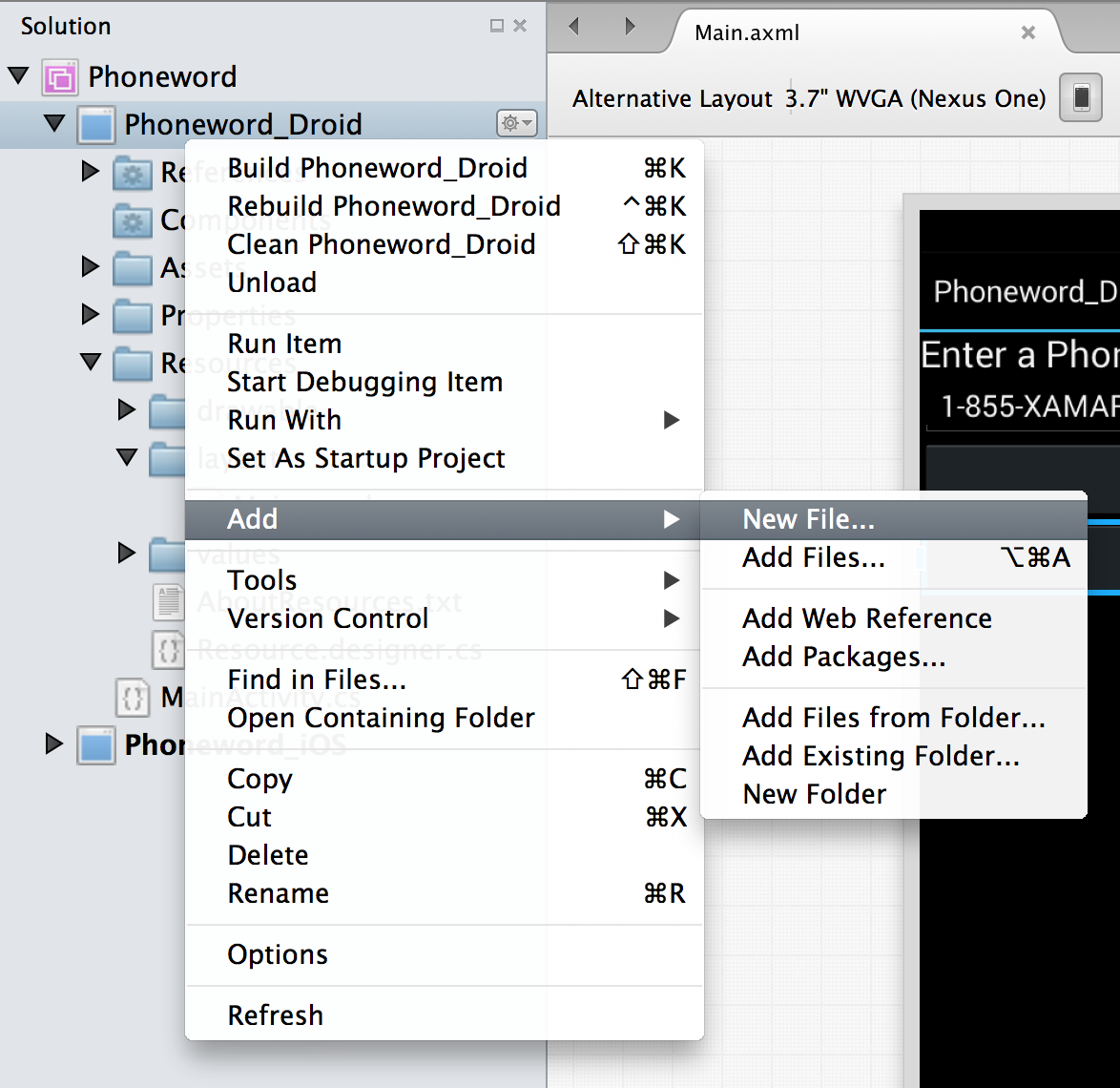Click New Folder in the submenu

(x=814, y=794)
